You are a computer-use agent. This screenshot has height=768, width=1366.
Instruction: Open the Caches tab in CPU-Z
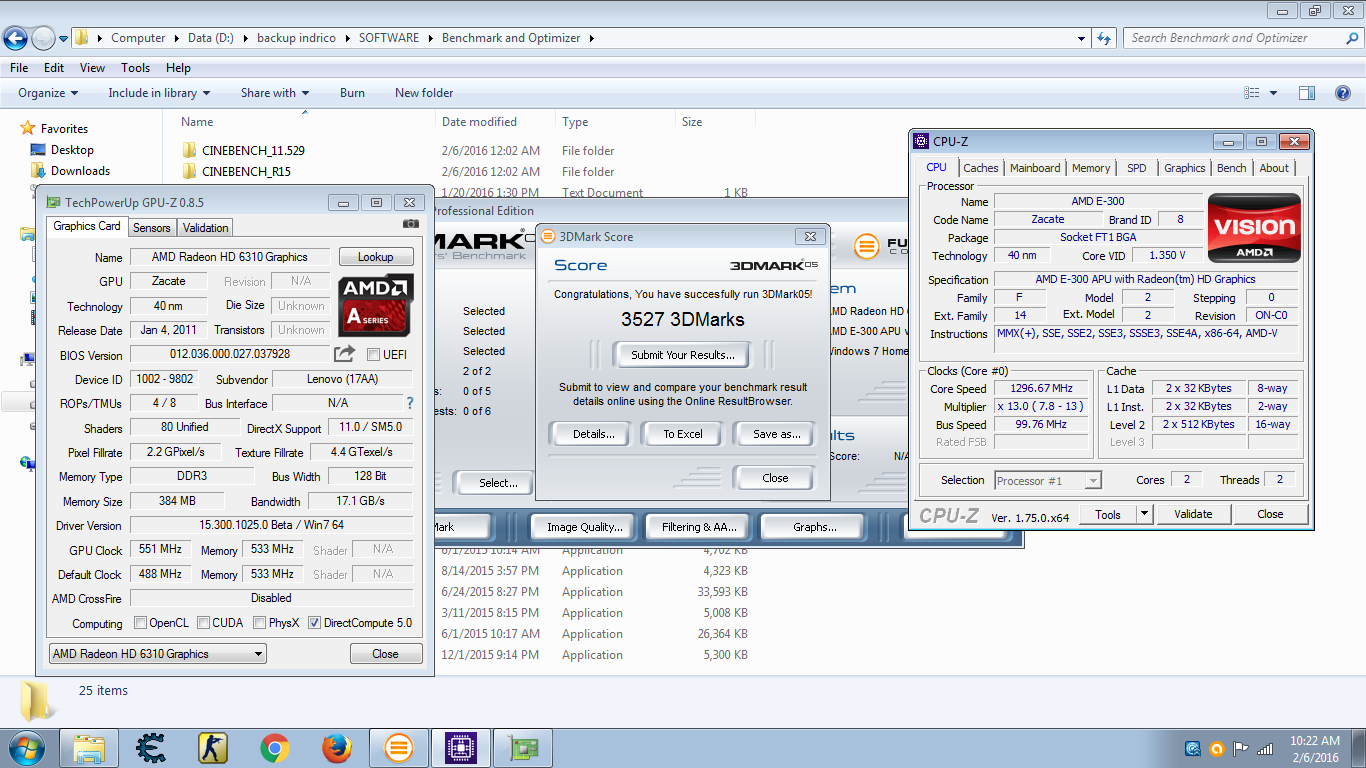tap(981, 168)
